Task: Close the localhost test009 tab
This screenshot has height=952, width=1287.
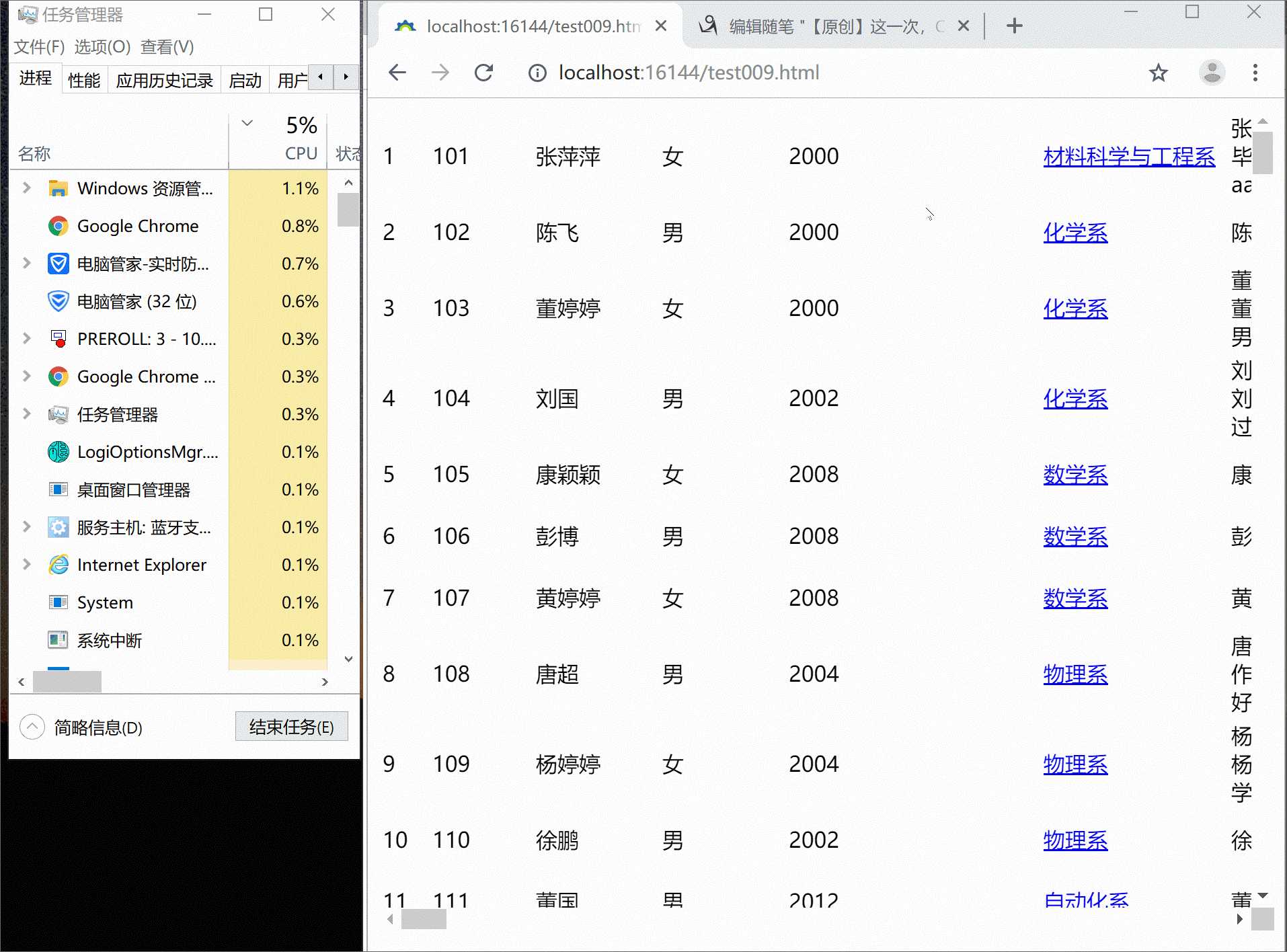Action: point(661,26)
